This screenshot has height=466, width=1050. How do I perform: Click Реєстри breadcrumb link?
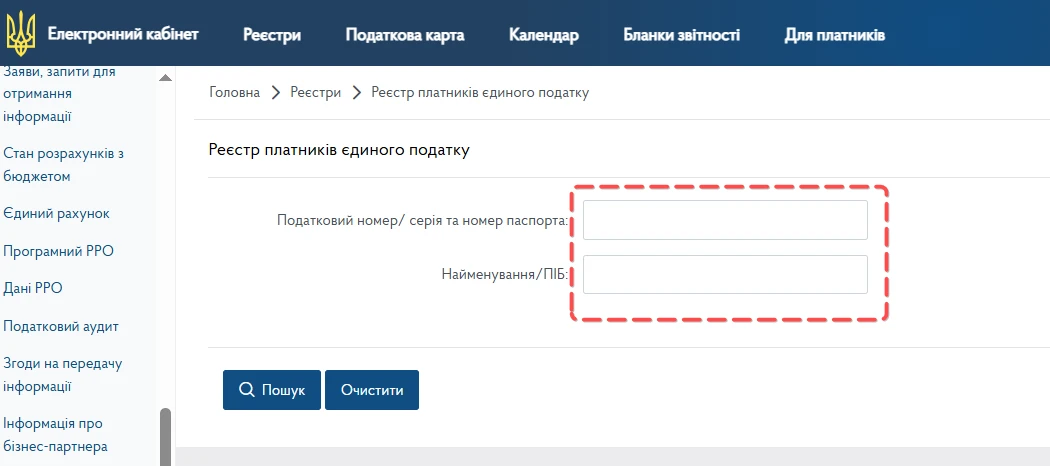(315, 92)
